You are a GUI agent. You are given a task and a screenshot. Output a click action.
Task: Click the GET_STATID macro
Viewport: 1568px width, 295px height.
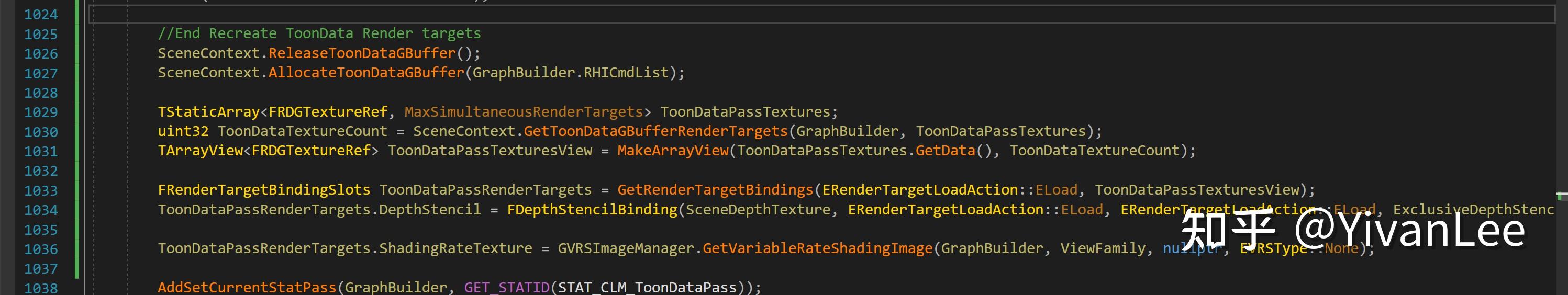[x=506, y=287]
